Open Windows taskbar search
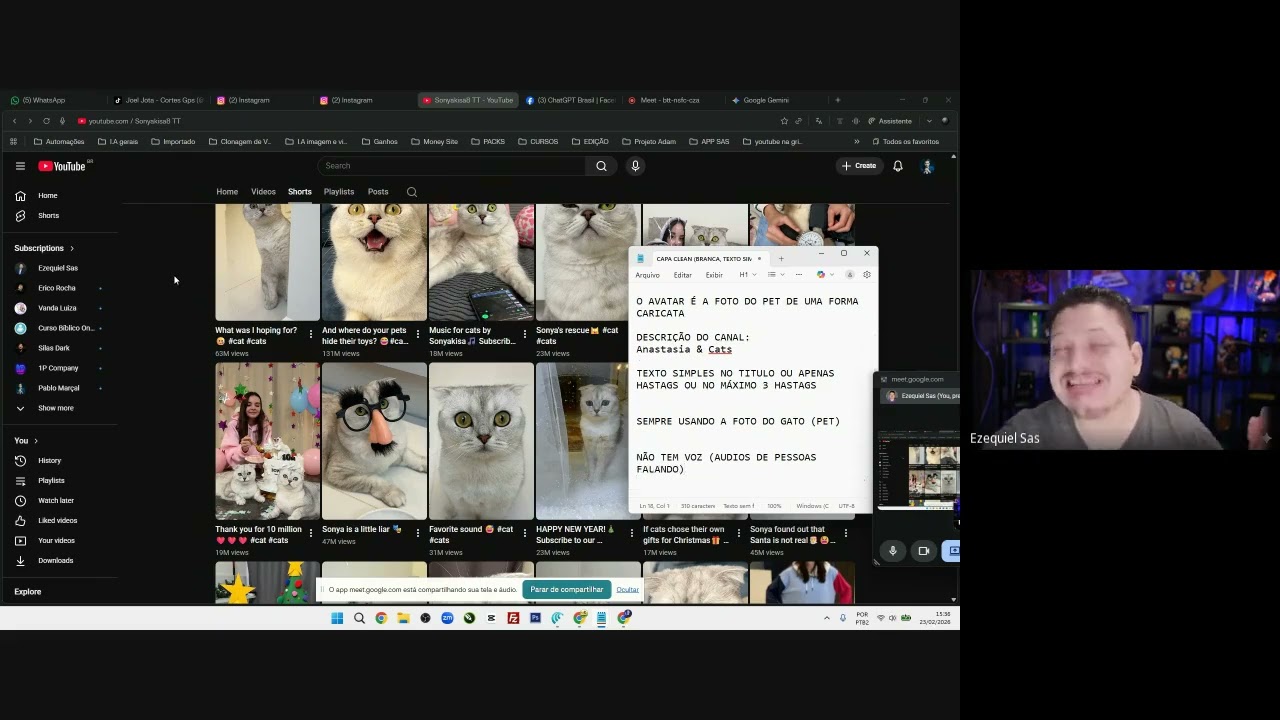The height and width of the screenshot is (720, 1280). [x=359, y=618]
